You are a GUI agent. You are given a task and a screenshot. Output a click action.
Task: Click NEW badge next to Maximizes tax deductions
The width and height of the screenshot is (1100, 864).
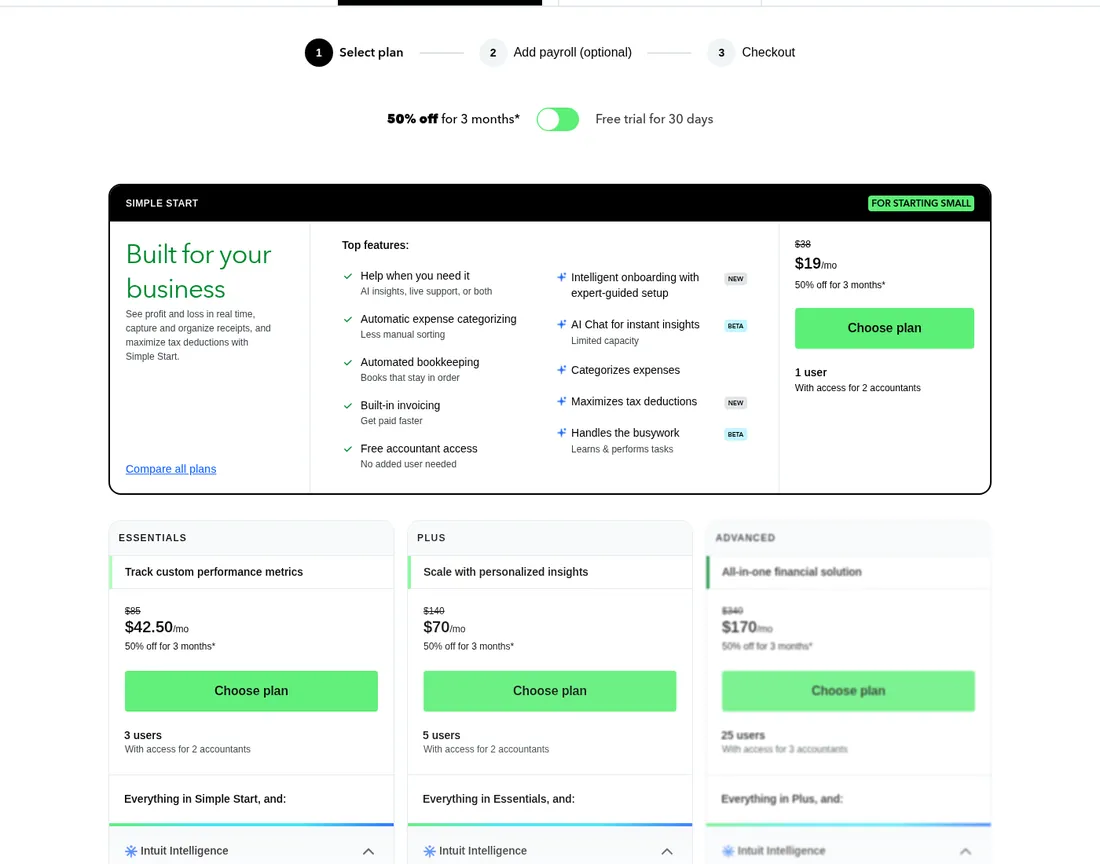[735, 403]
